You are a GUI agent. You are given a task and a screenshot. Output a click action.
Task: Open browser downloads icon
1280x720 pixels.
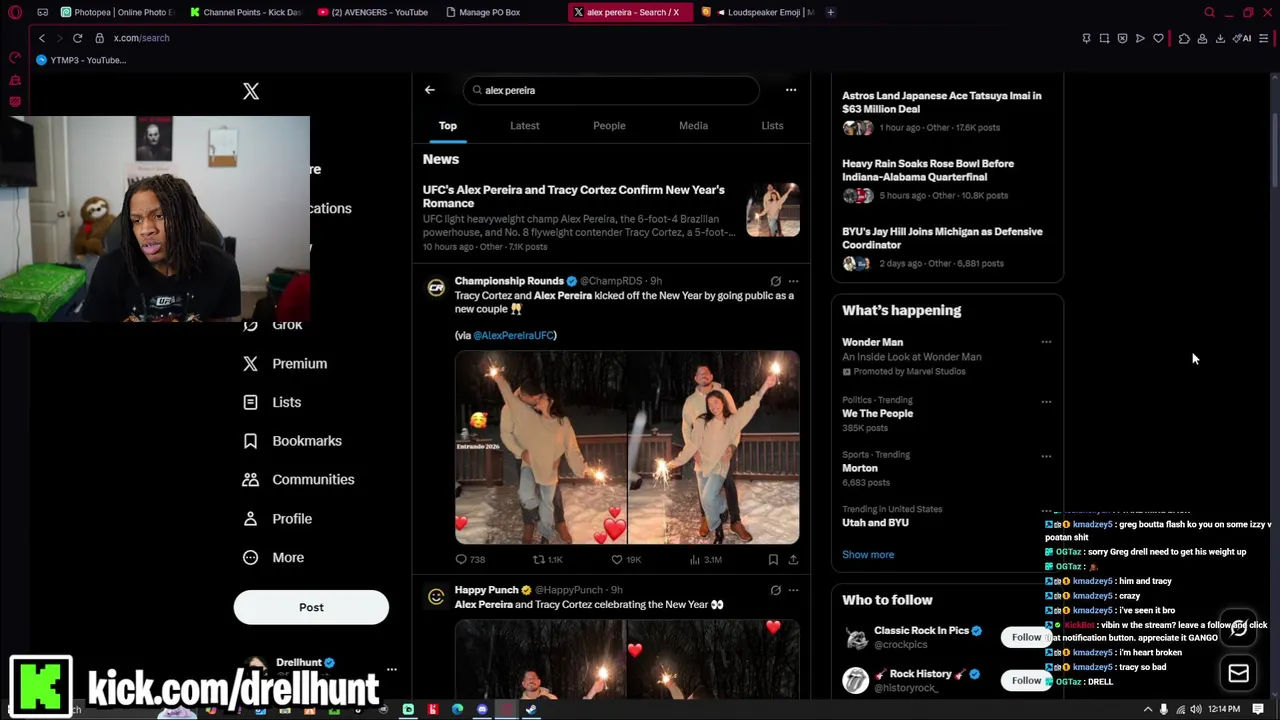click(1220, 38)
